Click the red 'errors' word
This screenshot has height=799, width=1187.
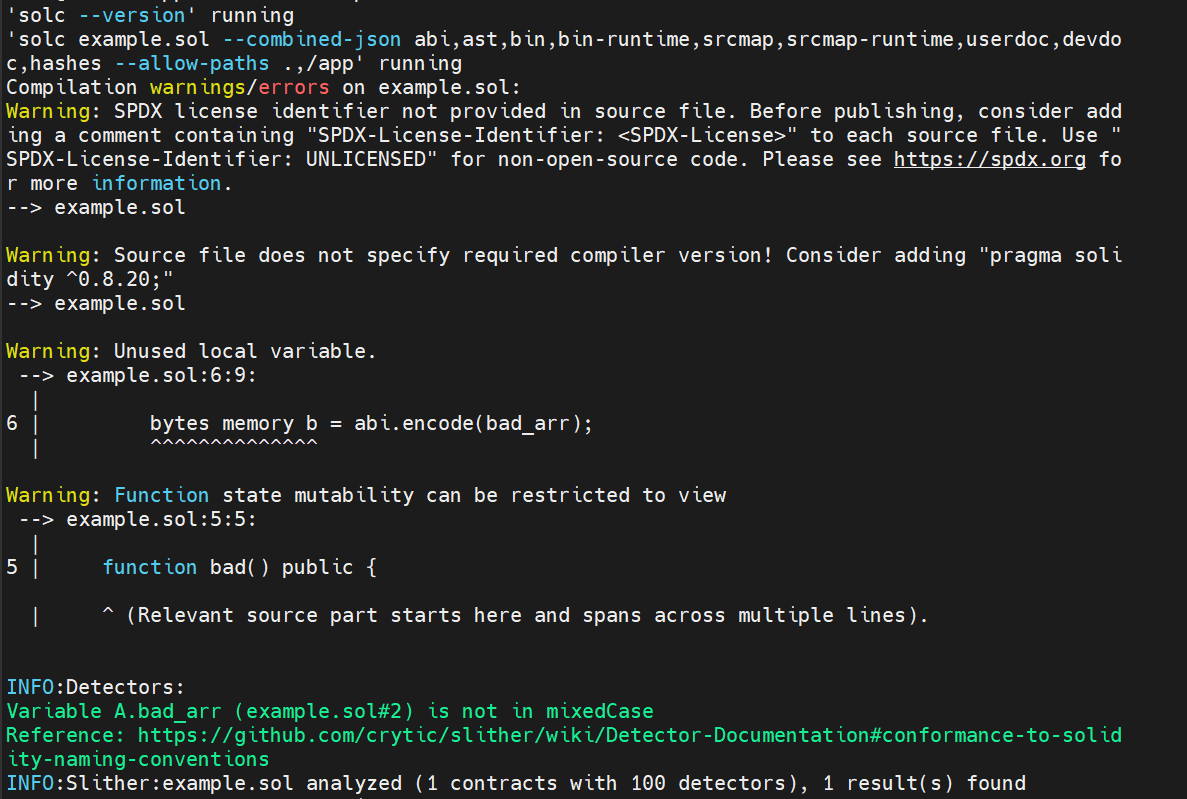[x=294, y=87]
